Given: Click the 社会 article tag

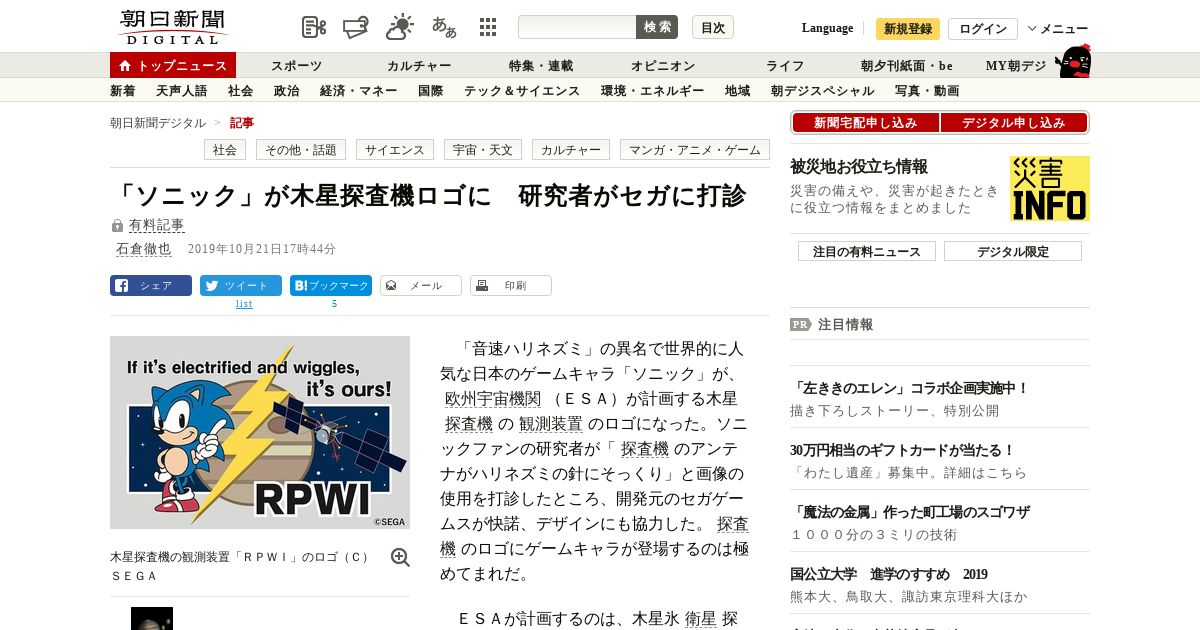Looking at the screenshot, I should [x=225, y=150].
